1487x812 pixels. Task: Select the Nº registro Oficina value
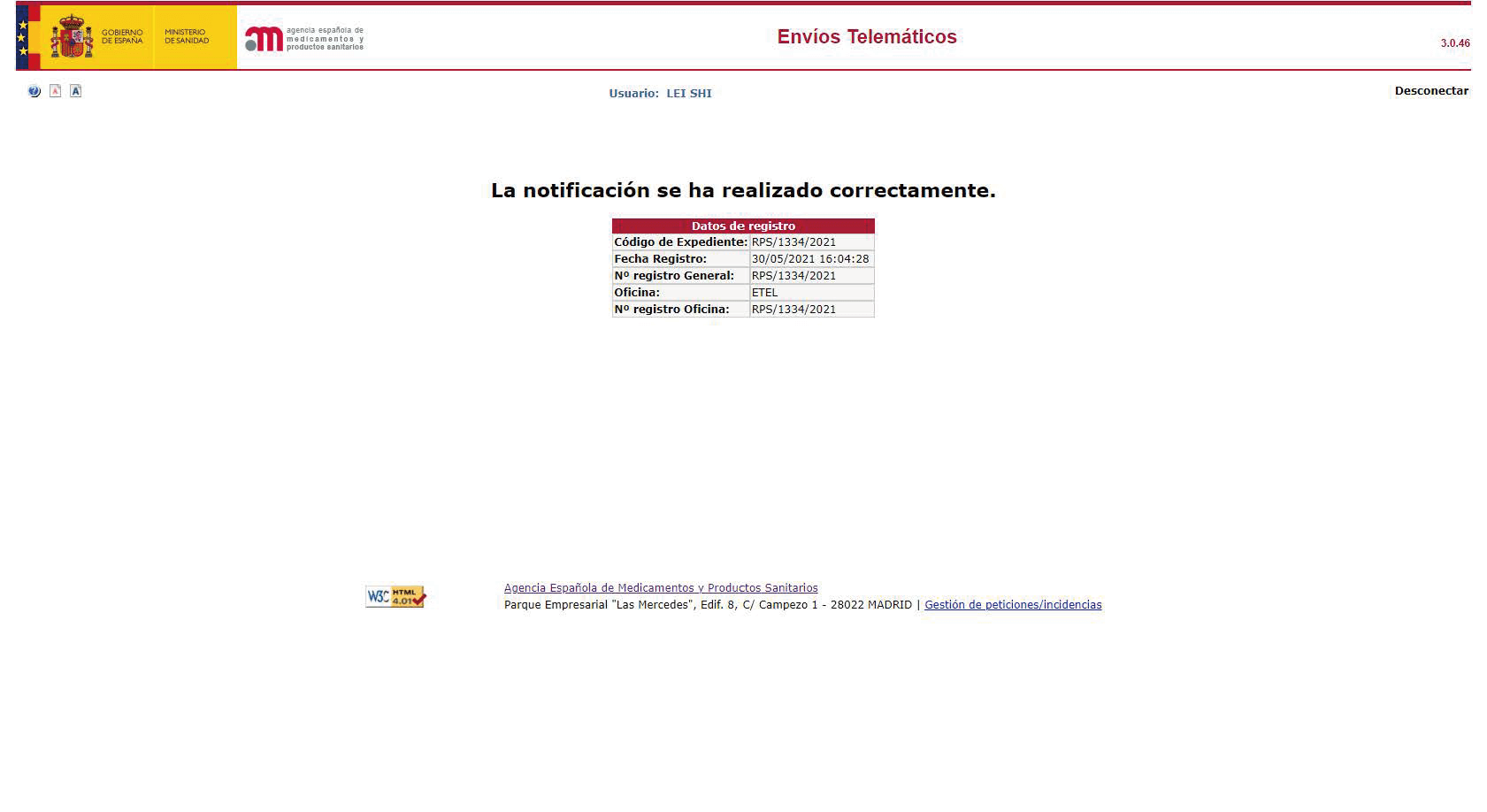click(x=793, y=310)
